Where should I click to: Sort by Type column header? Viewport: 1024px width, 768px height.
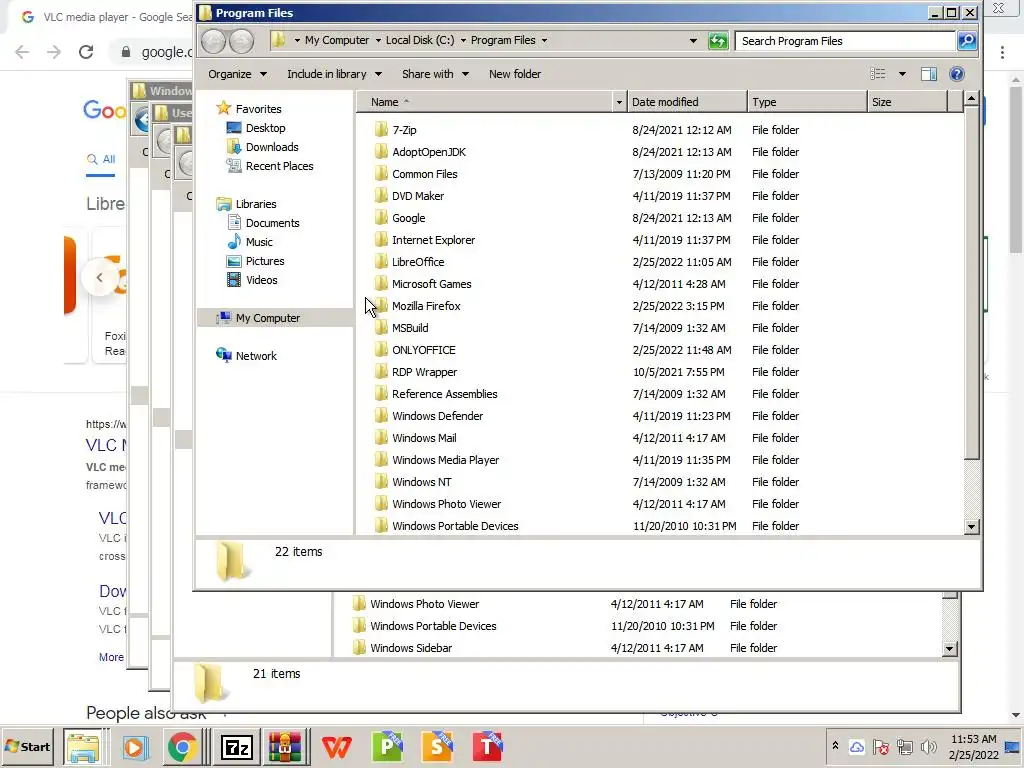[807, 102]
